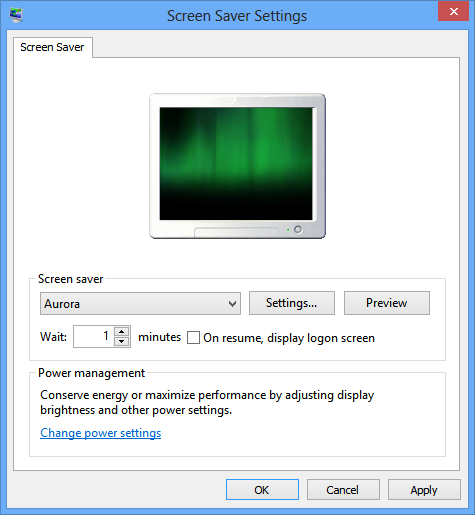Click the Aurora preview monitor thumbnail
This screenshot has width=475, height=515.
point(237,166)
